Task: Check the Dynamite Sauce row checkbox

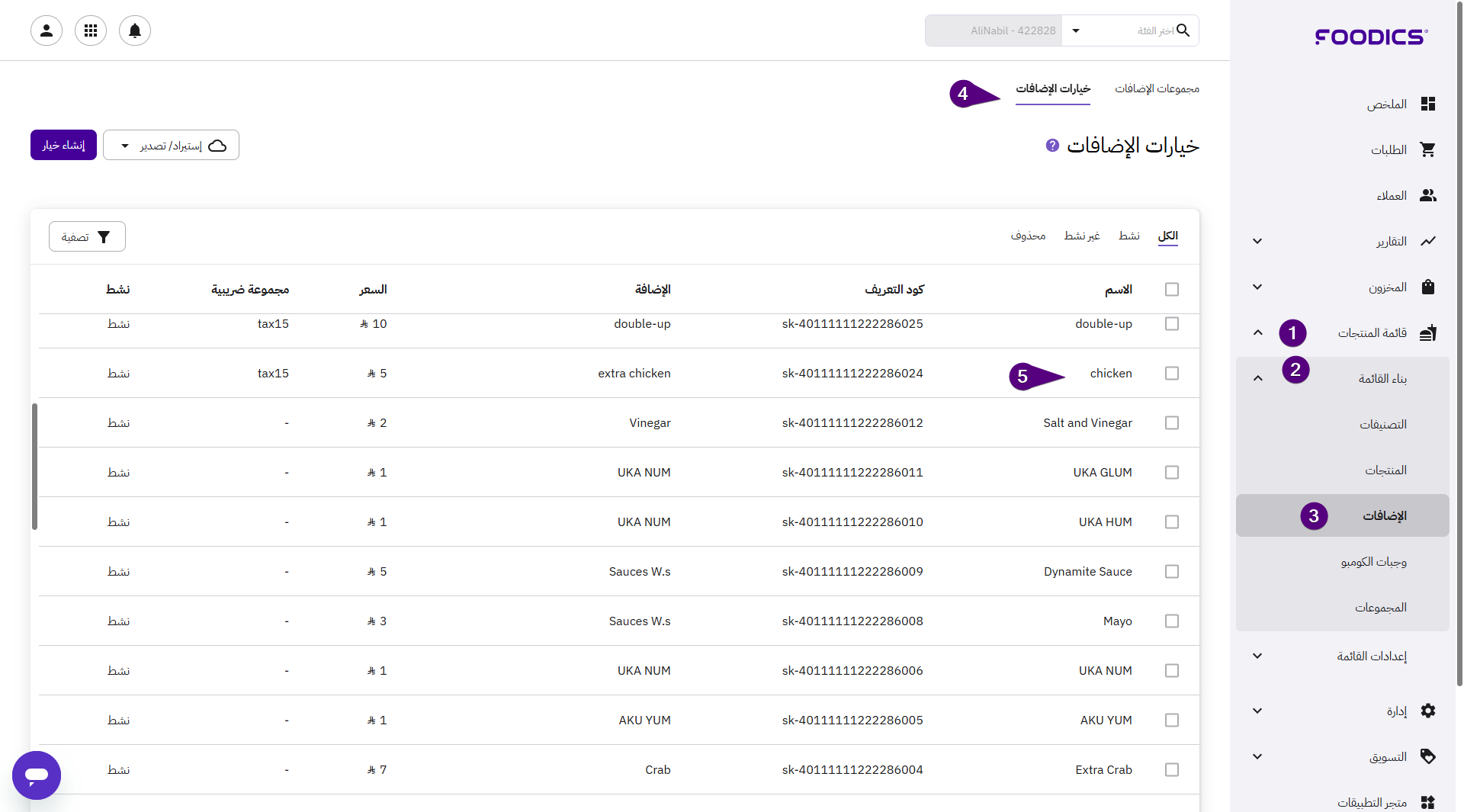Action: coord(1172,571)
